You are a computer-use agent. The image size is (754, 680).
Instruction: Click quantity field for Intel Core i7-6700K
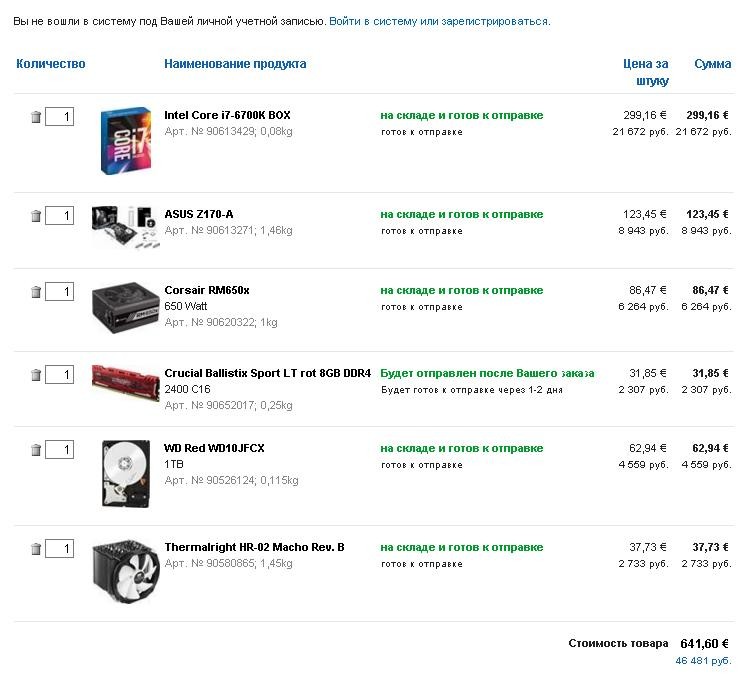click(59, 117)
